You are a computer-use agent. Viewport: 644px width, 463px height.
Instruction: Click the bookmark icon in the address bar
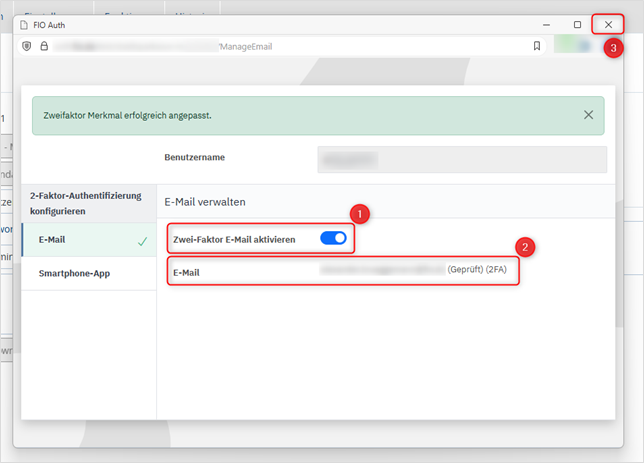click(537, 46)
